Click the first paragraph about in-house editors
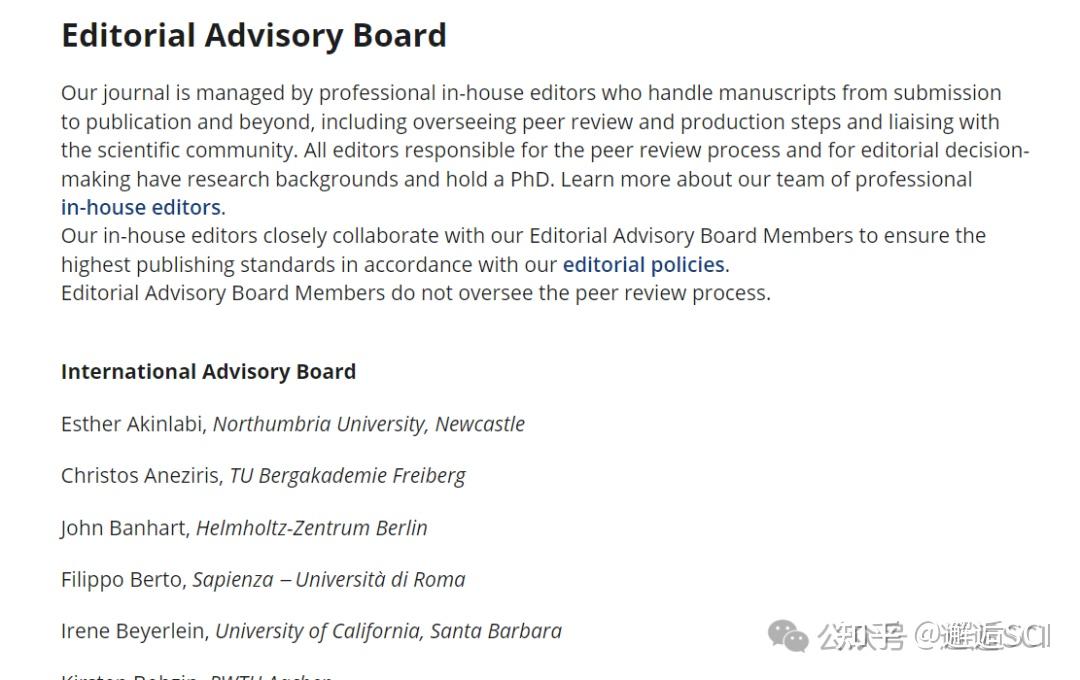The width and height of the screenshot is (1080, 680). click(545, 150)
